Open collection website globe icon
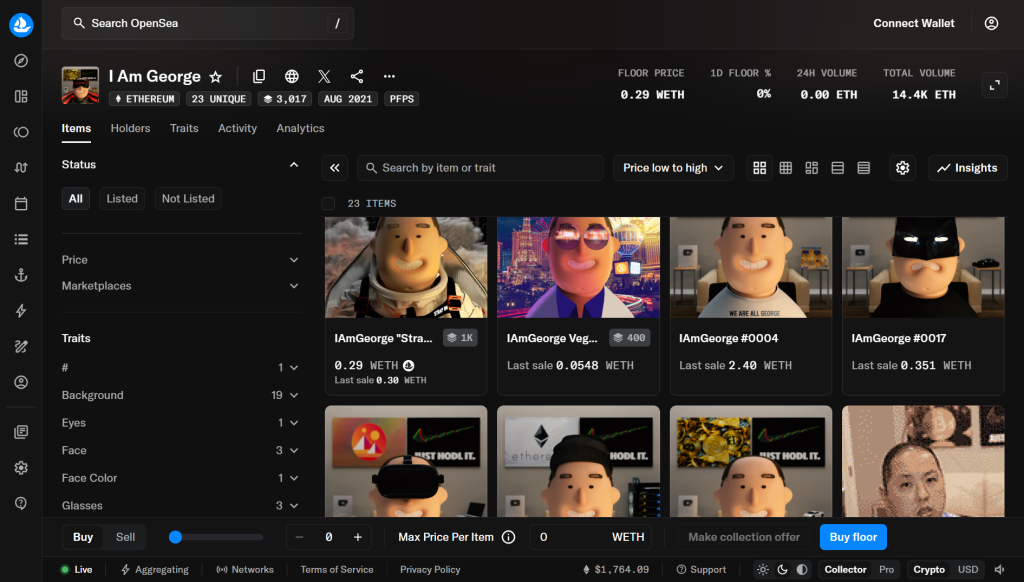Screen dimensions: 1024x582 tap(292, 76)
